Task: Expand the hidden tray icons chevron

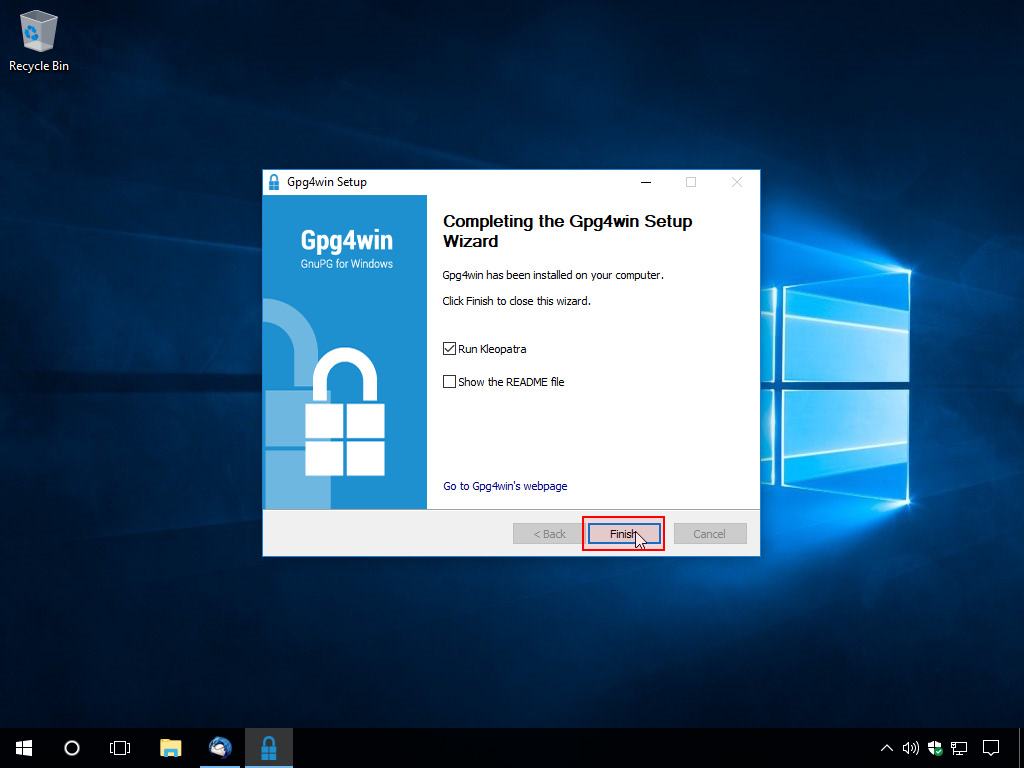Action: 886,747
